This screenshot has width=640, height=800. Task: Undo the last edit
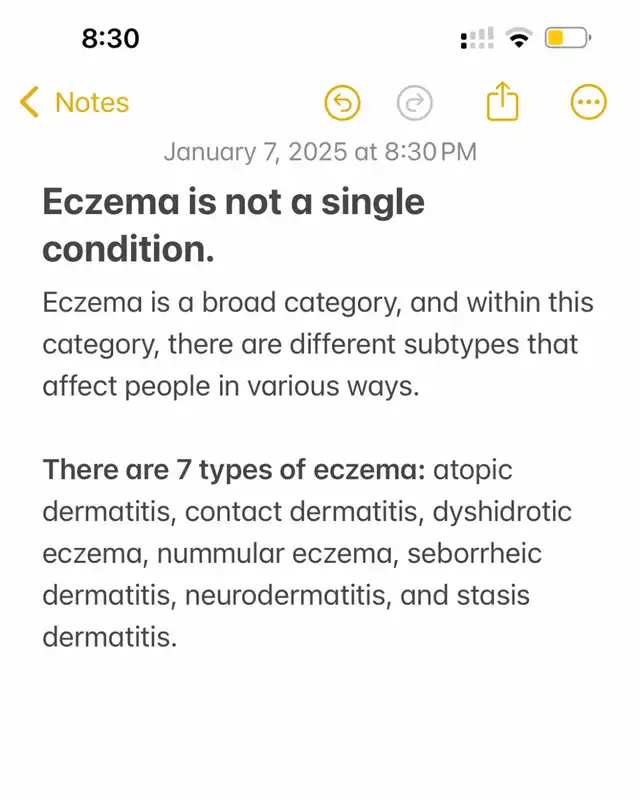pyautogui.click(x=342, y=102)
